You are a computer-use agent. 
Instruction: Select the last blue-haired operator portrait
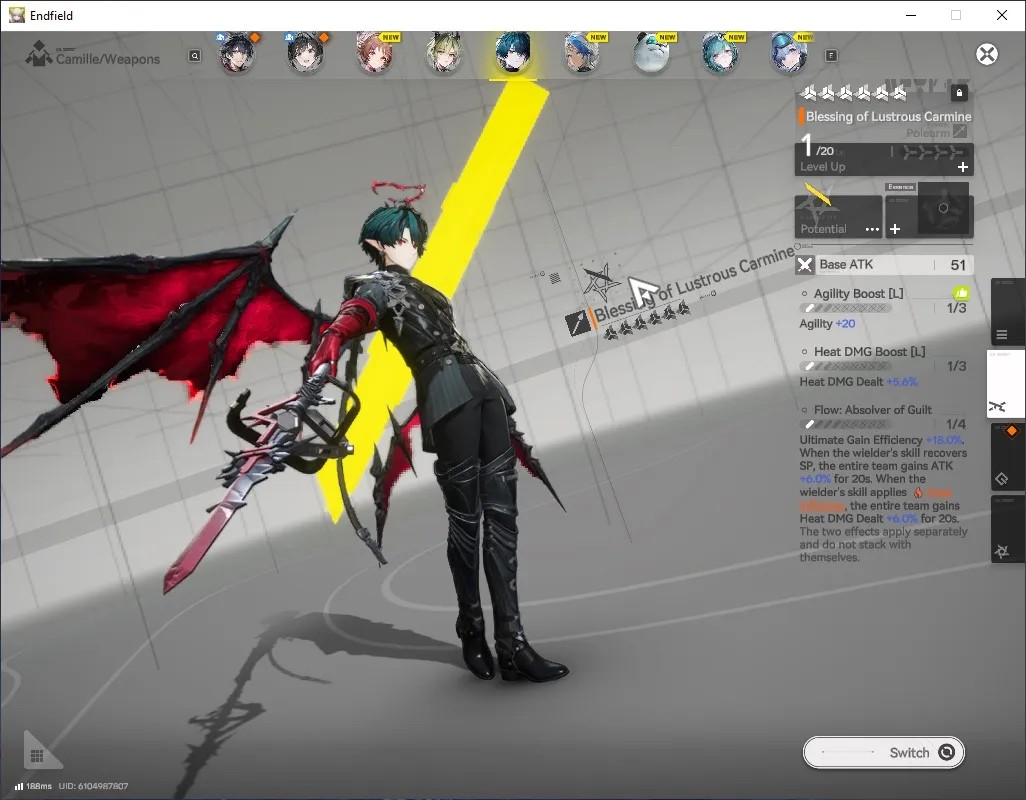click(789, 53)
